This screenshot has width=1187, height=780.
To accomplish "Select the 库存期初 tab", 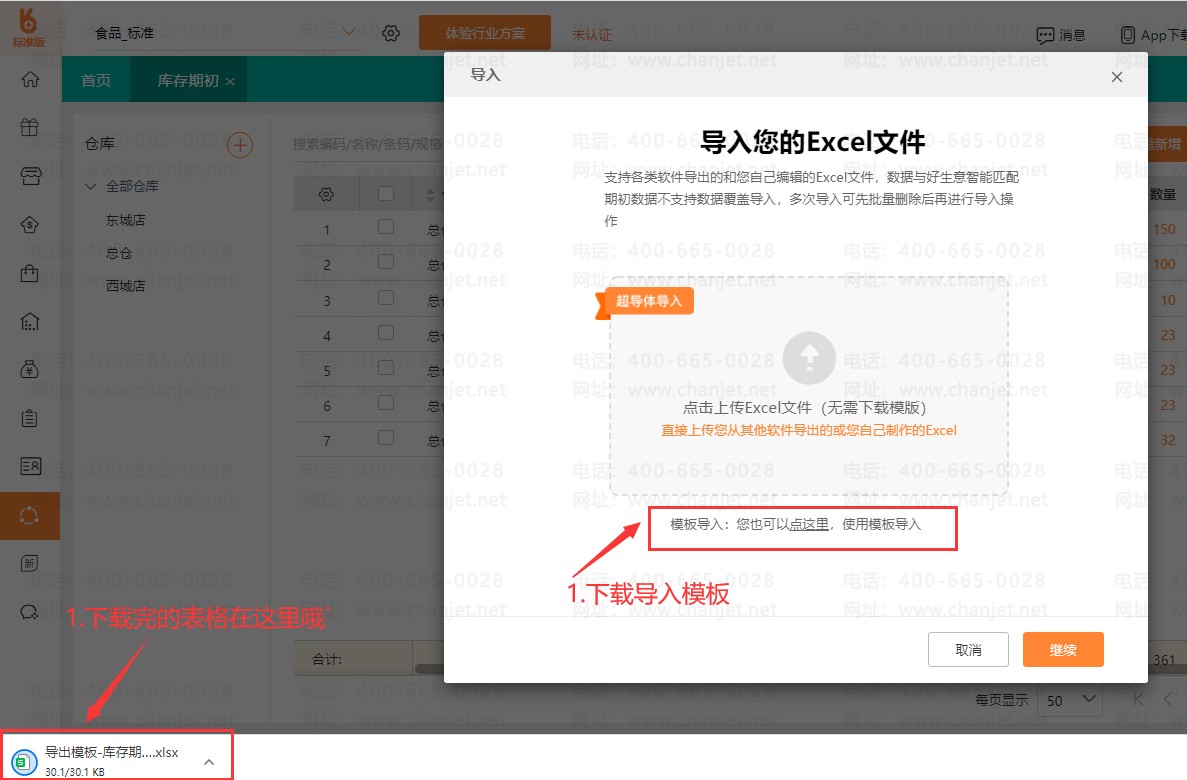I will [188, 80].
